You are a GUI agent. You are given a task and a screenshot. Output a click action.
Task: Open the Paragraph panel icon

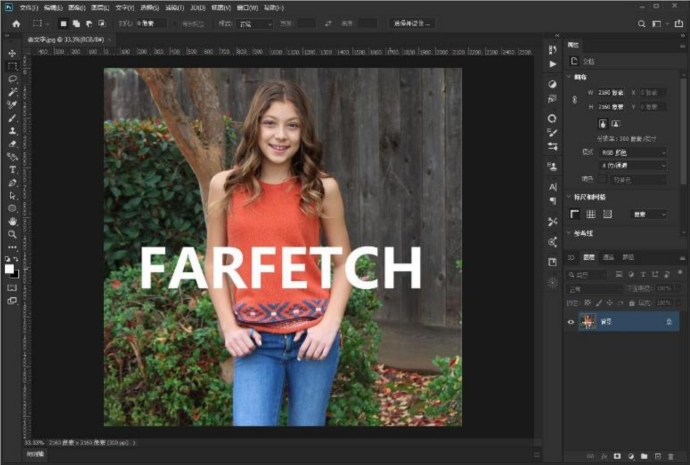pos(553,201)
